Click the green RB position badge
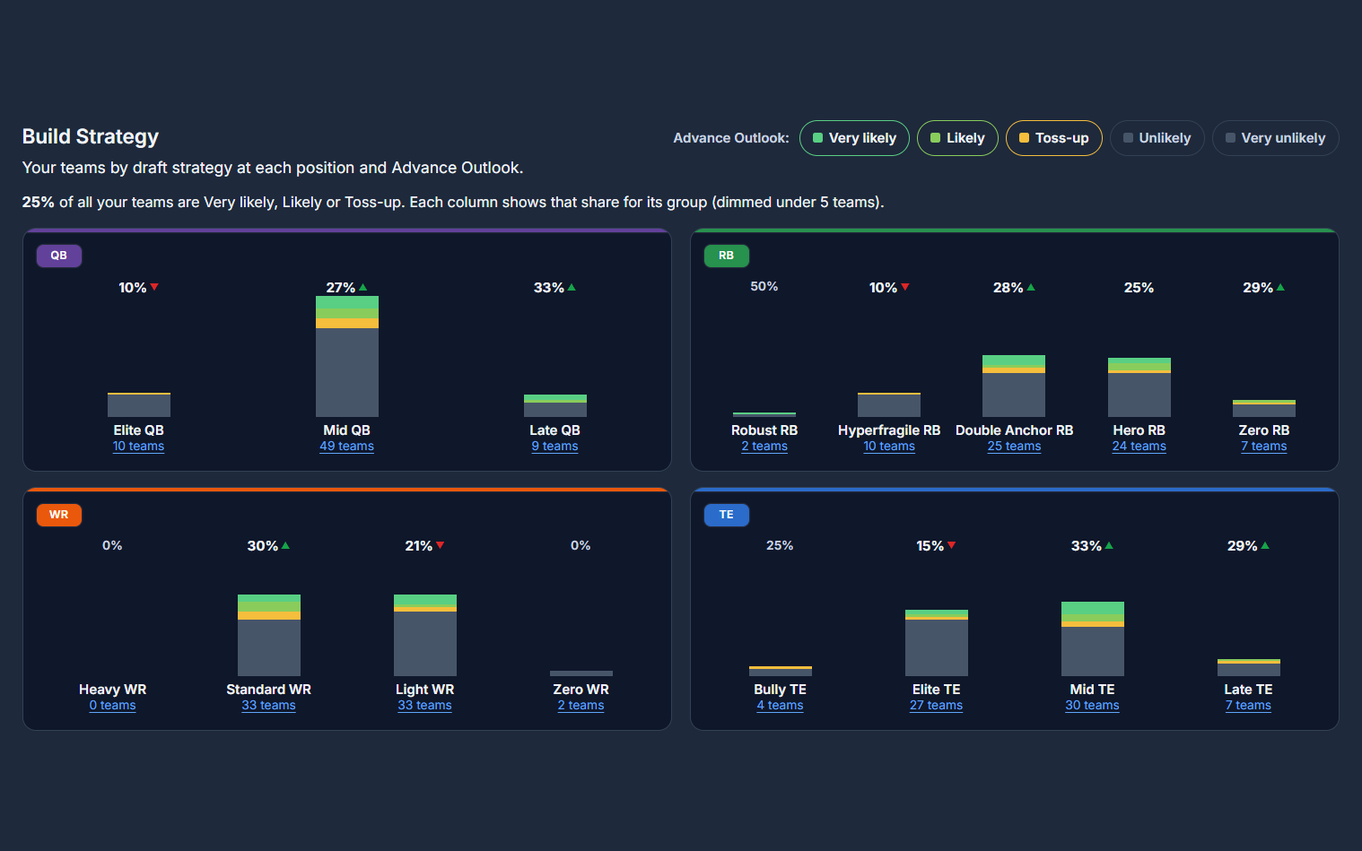 (726, 255)
